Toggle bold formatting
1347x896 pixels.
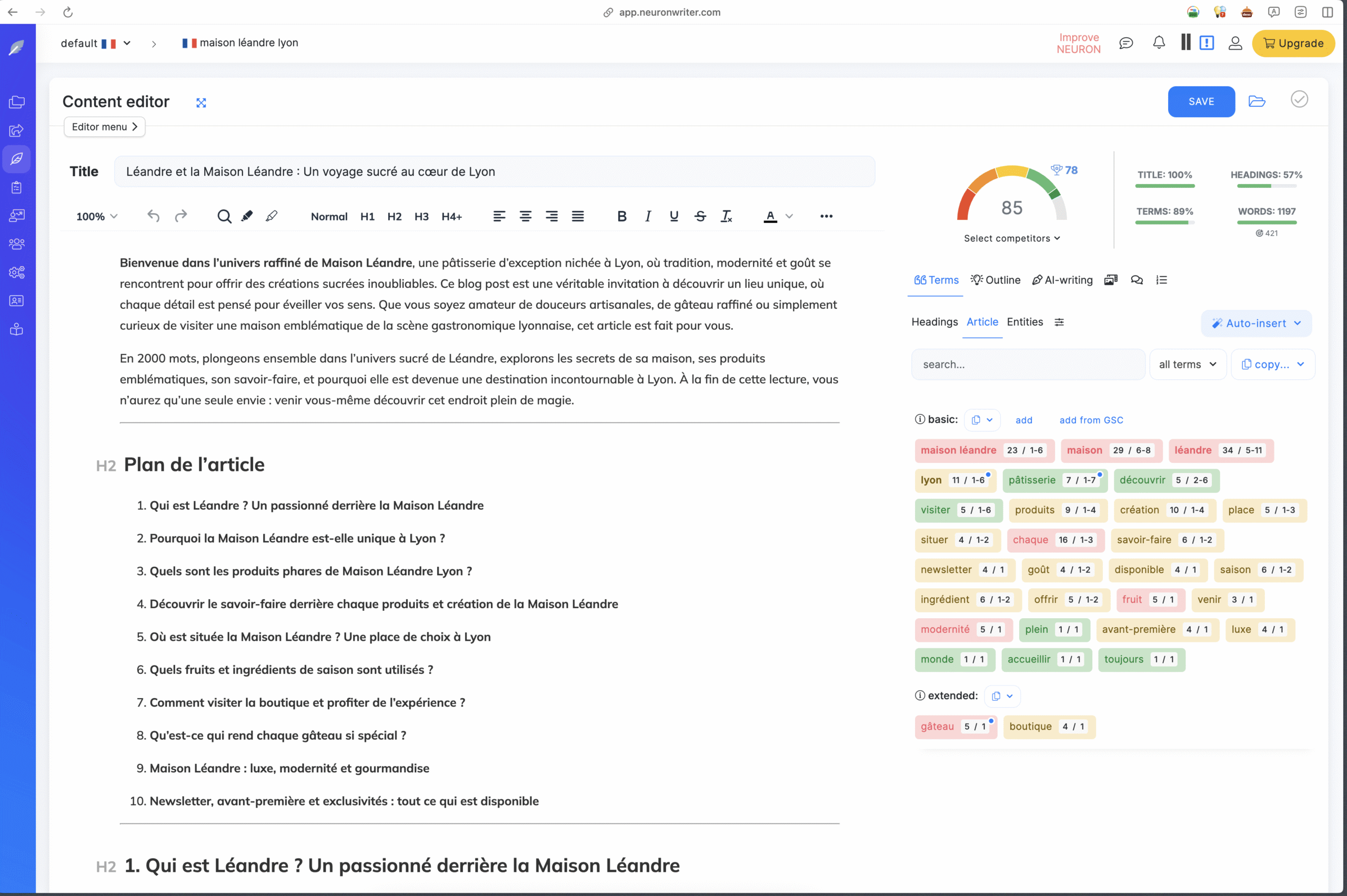622,217
